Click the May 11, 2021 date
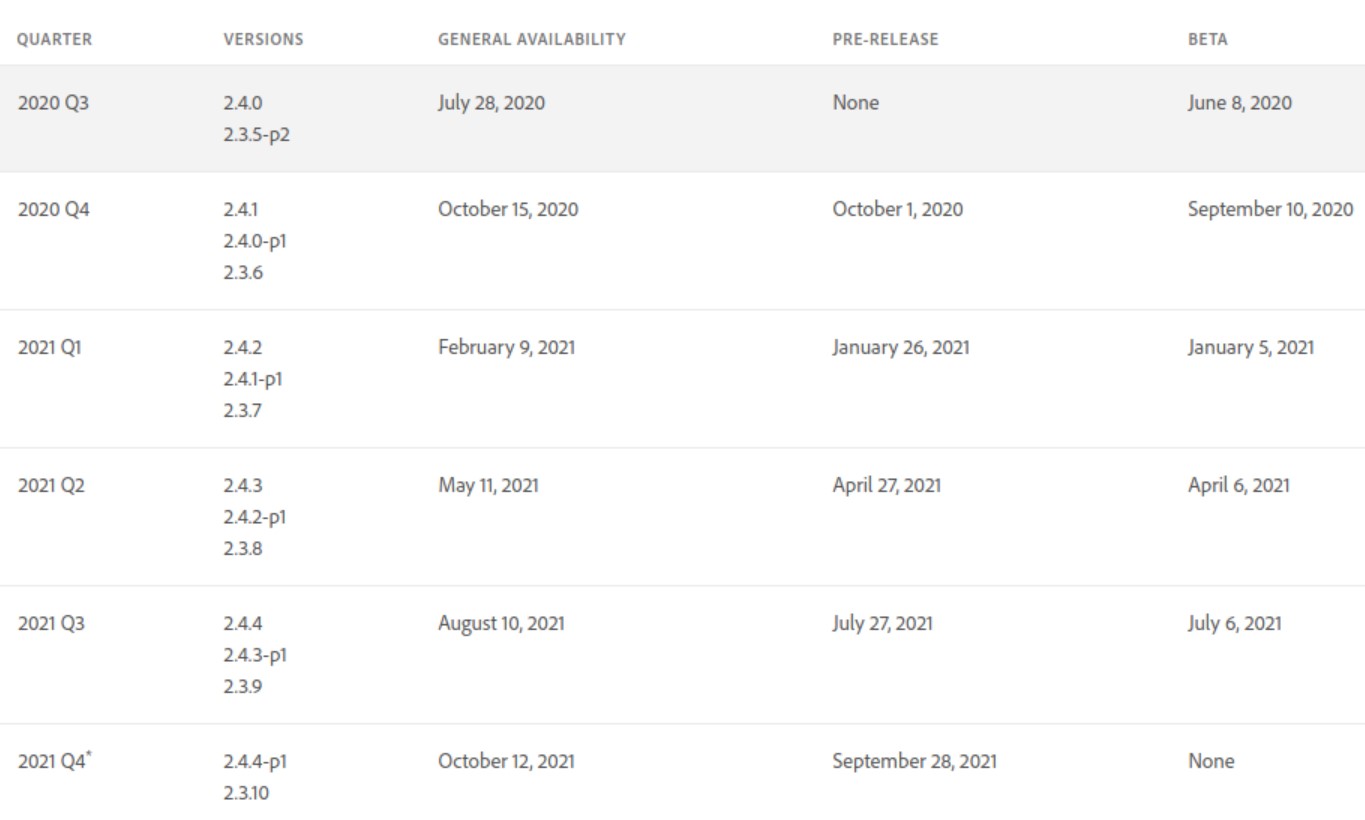1365x820 pixels. [x=489, y=486]
